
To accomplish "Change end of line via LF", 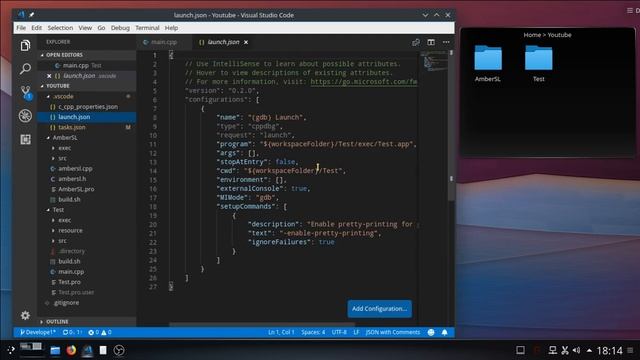I will [356, 332].
